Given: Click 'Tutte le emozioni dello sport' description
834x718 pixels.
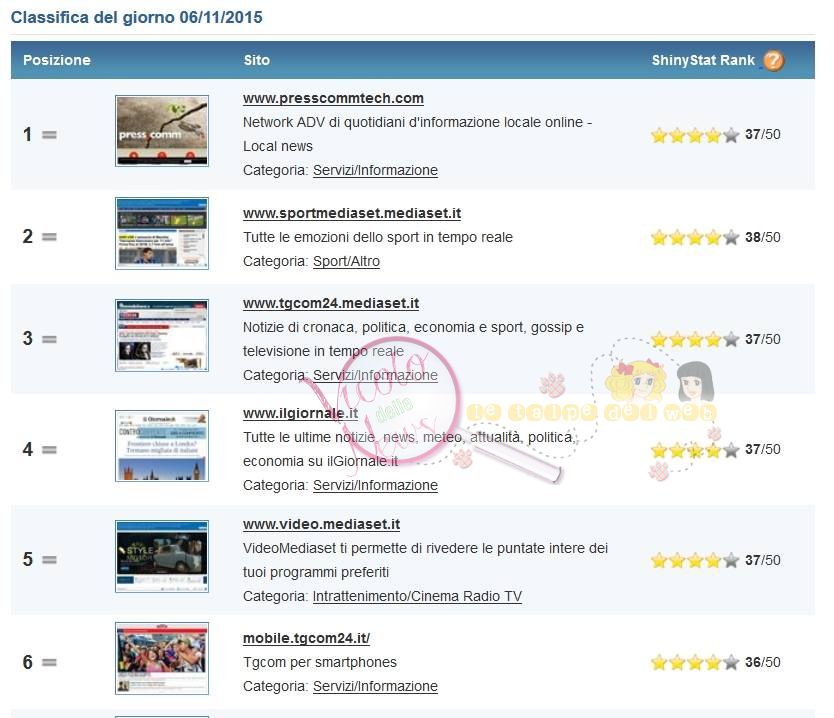Looking at the screenshot, I should click(x=378, y=237).
